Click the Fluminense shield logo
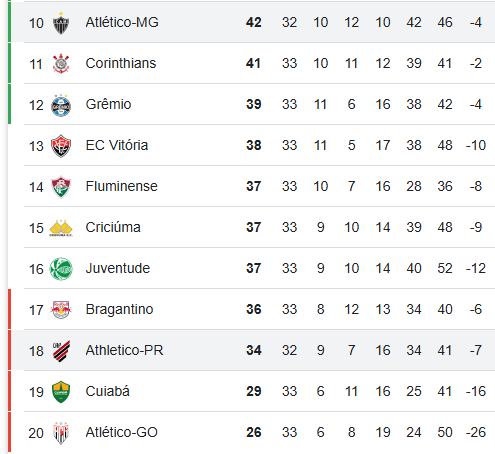 click(61, 187)
